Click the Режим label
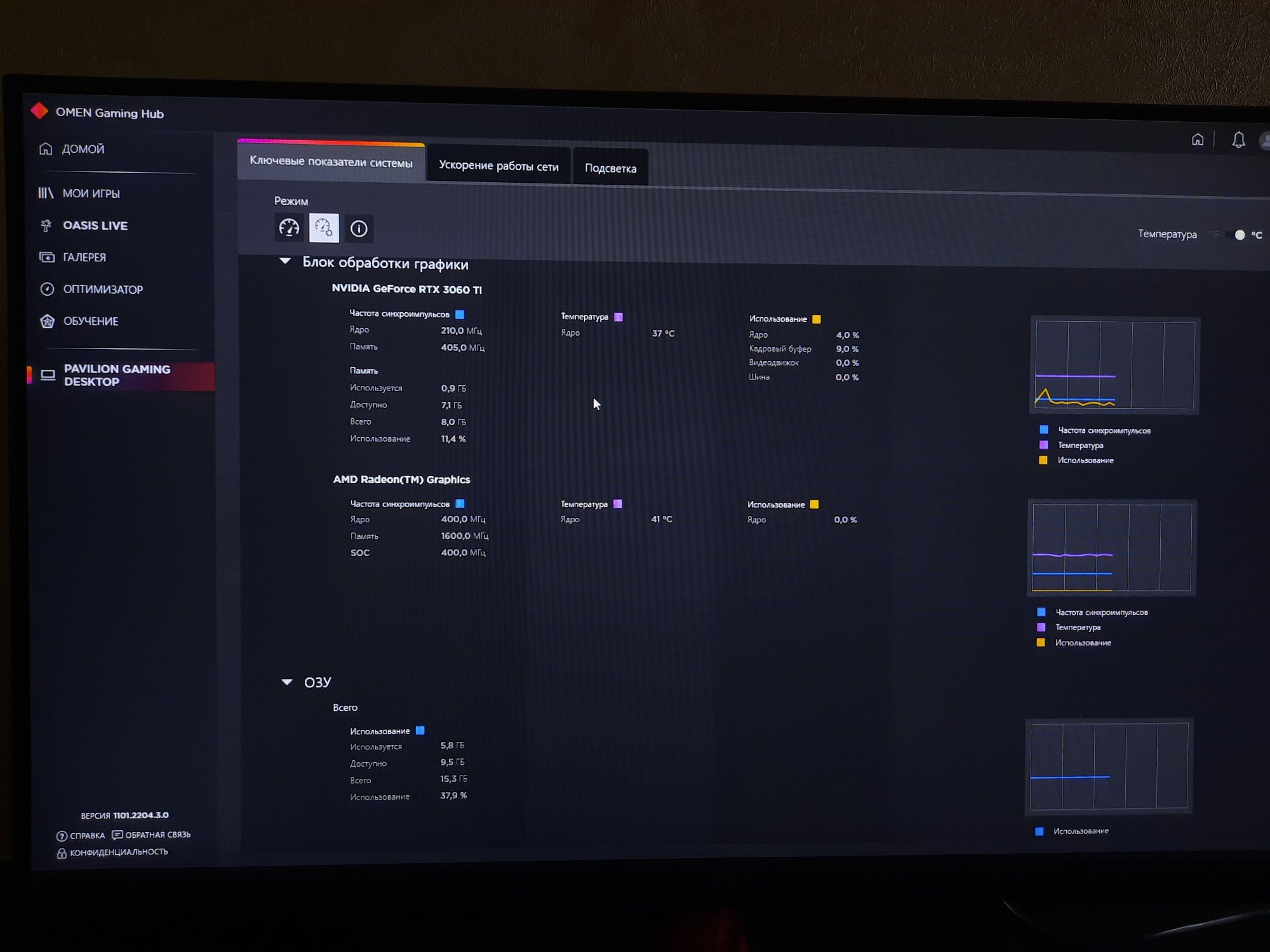 pos(291,201)
